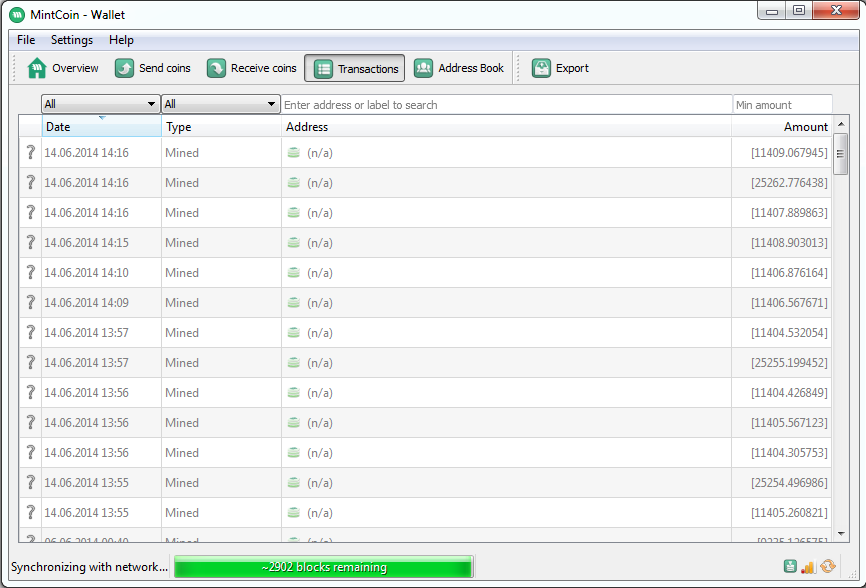Click unconfirmed status icon for 11409.067945 row
This screenshot has width=866, height=588.
click(31, 152)
